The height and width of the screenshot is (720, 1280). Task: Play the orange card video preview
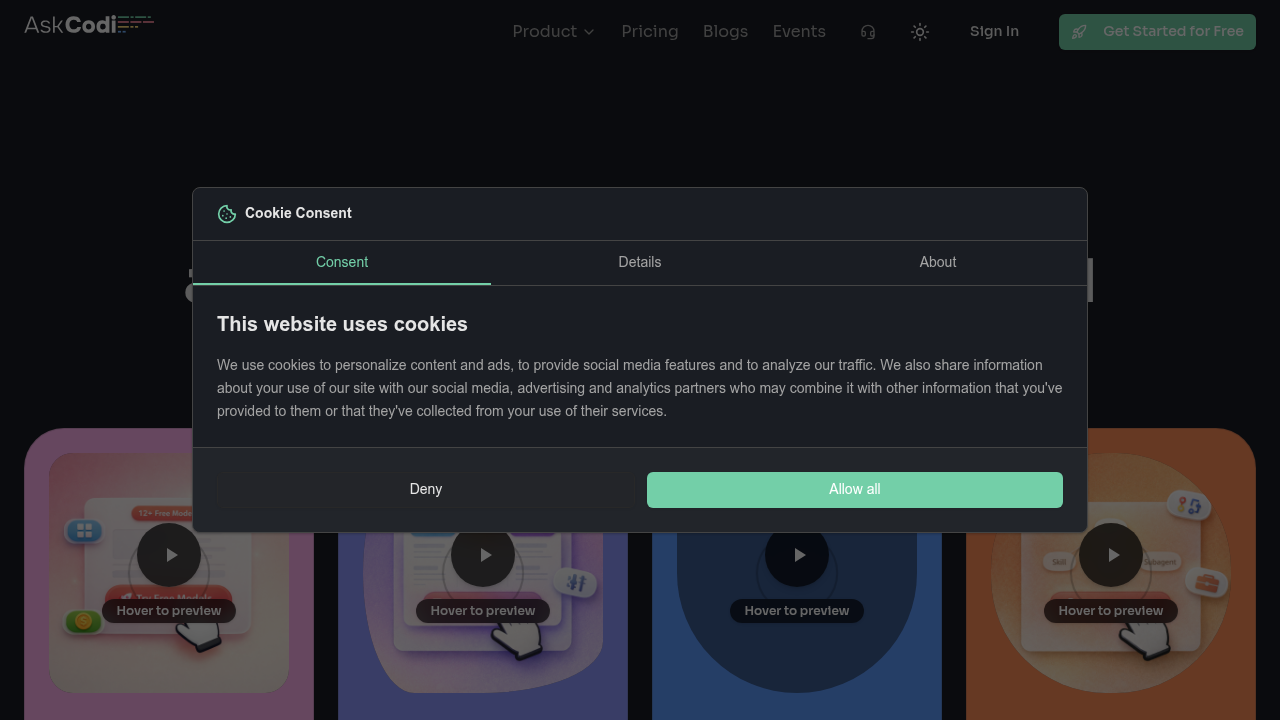pyautogui.click(x=1111, y=555)
